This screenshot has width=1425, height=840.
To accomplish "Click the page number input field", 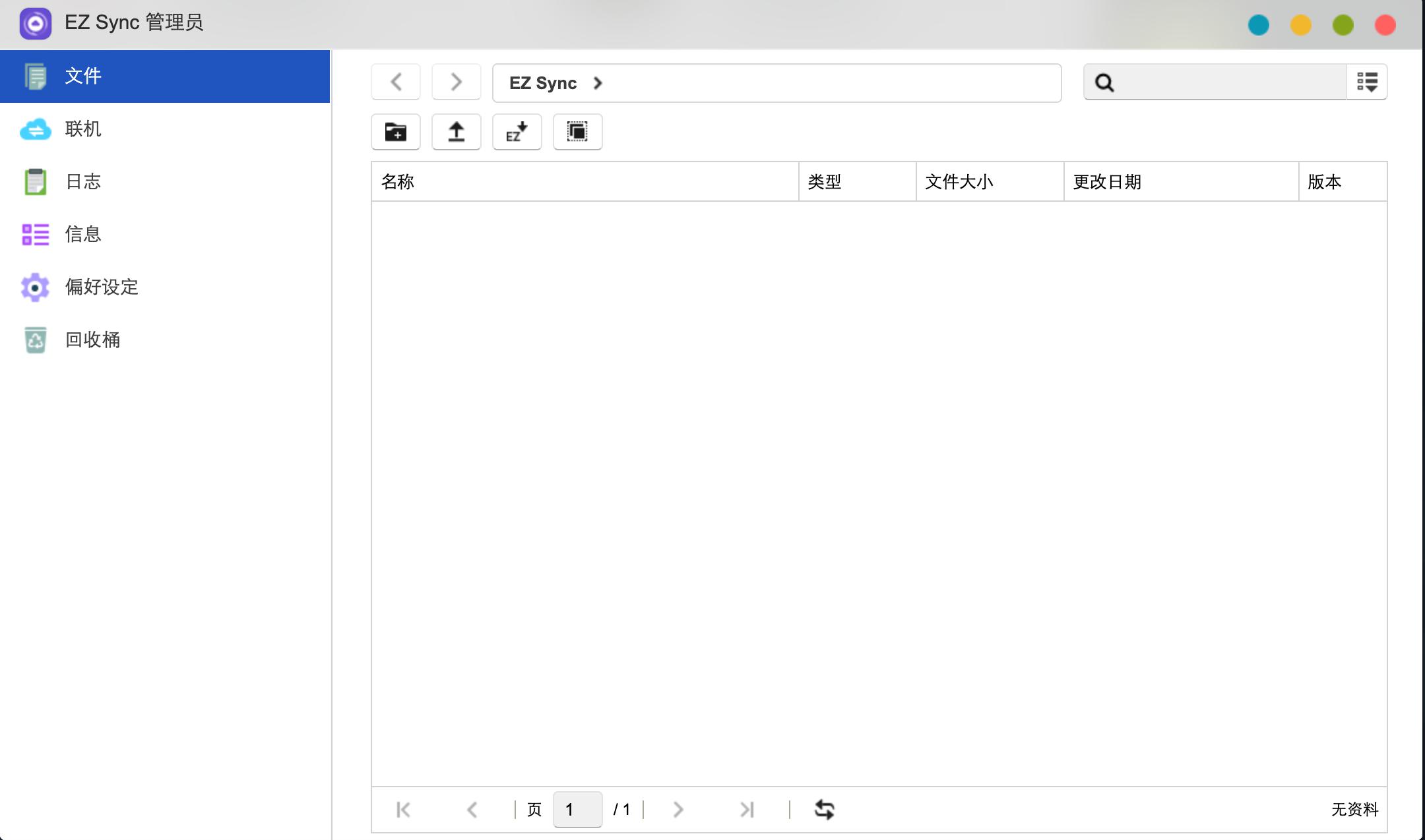I will click(x=577, y=809).
